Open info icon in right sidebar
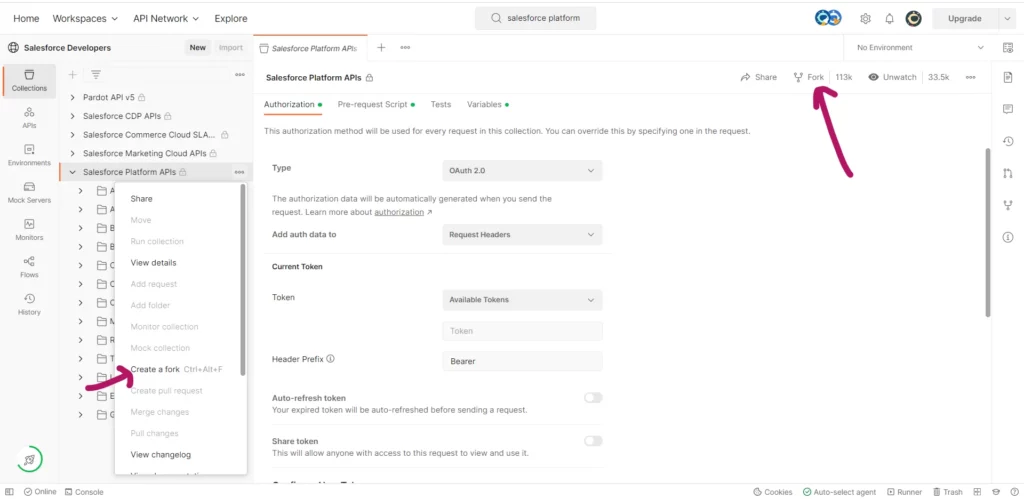 pos(1008,237)
